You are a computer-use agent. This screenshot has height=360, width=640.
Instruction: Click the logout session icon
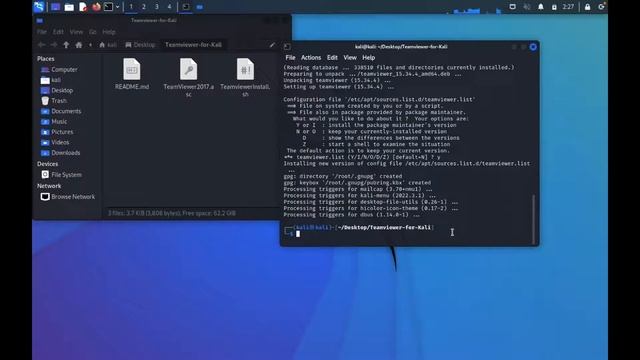tap(602, 7)
